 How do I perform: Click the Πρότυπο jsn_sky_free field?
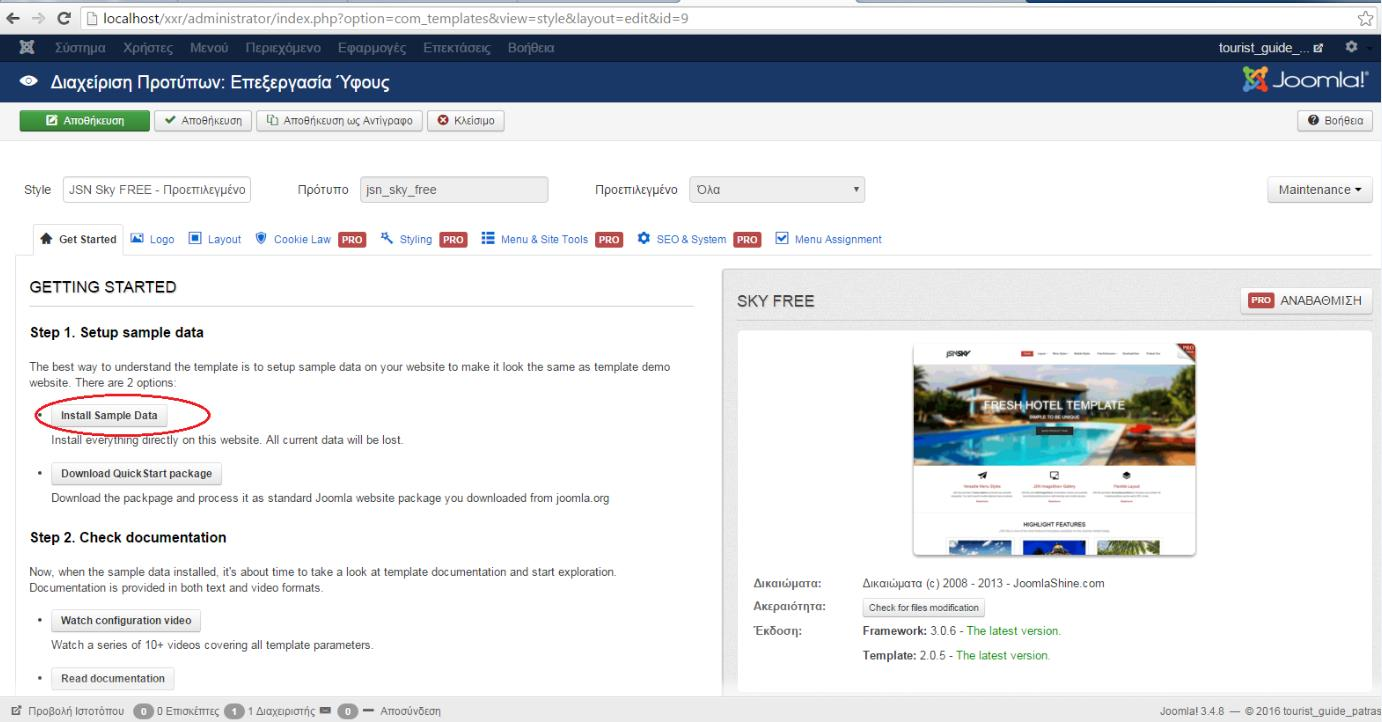(x=454, y=189)
